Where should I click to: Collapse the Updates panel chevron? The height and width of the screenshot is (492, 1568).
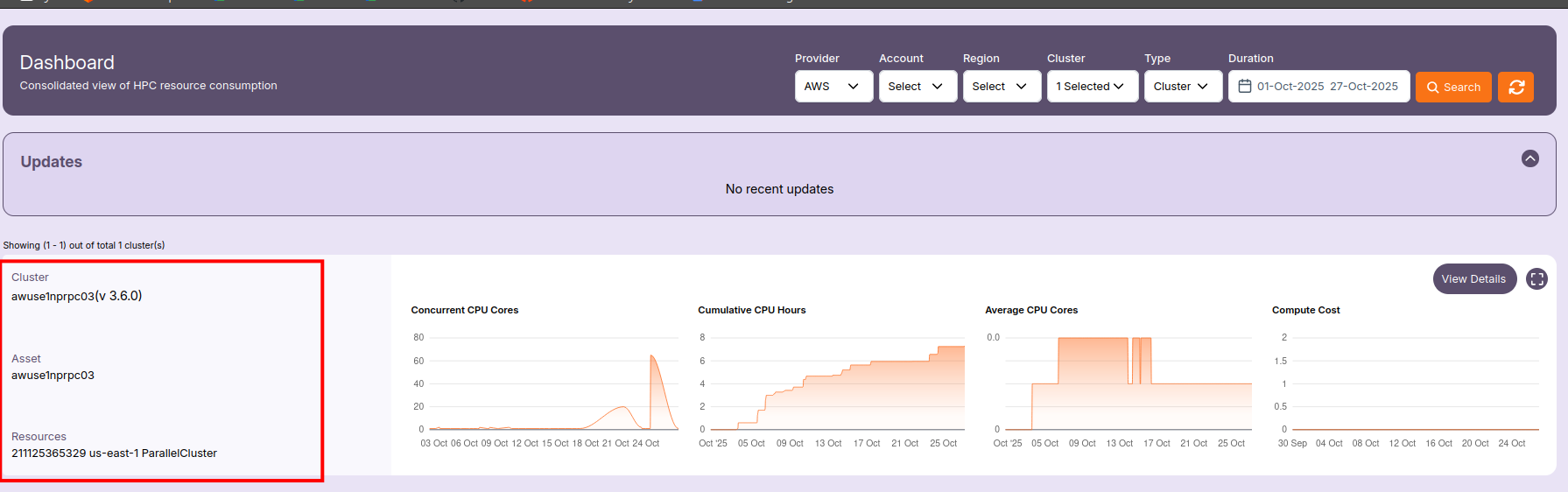coord(1530,158)
